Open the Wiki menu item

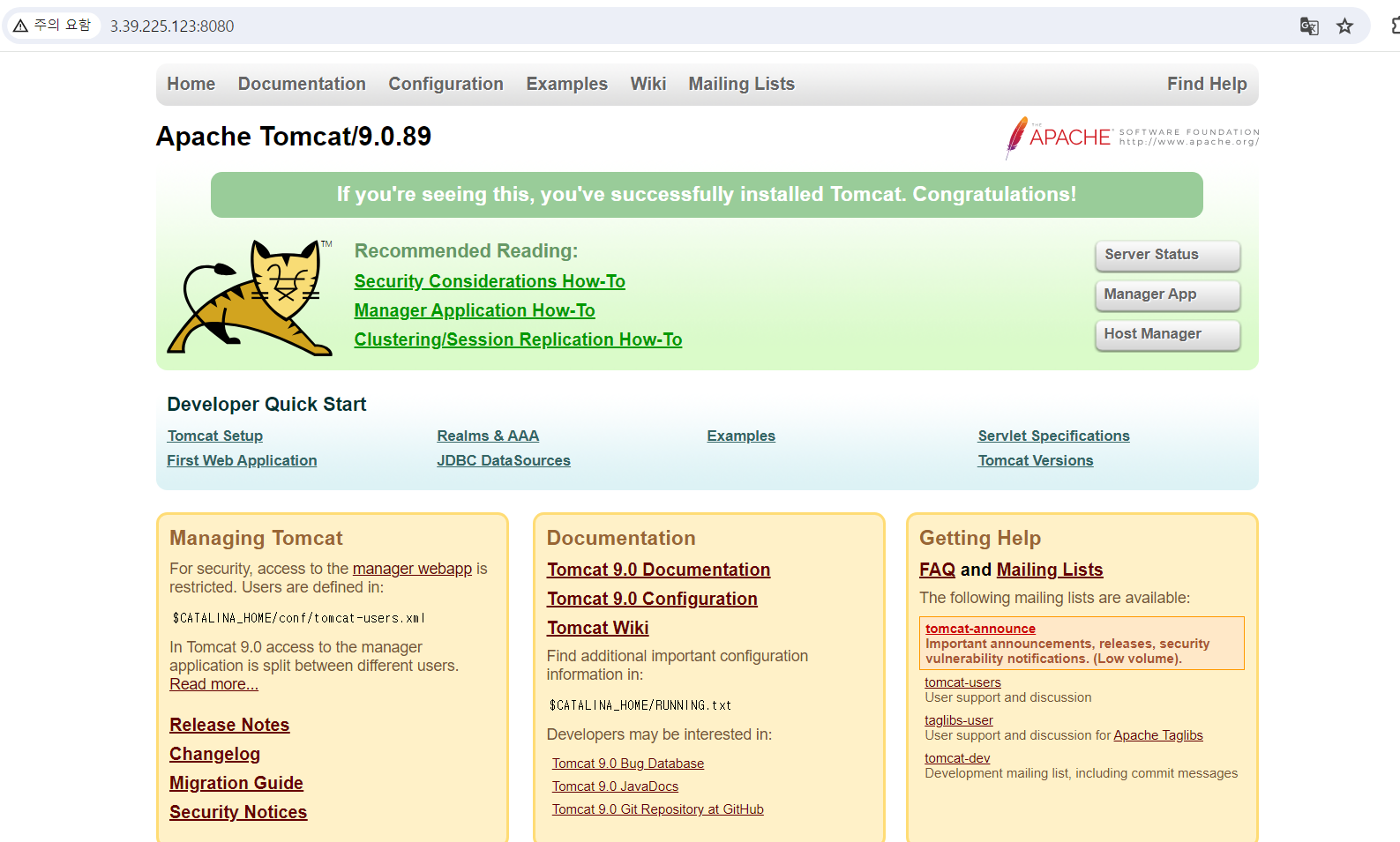pos(648,84)
